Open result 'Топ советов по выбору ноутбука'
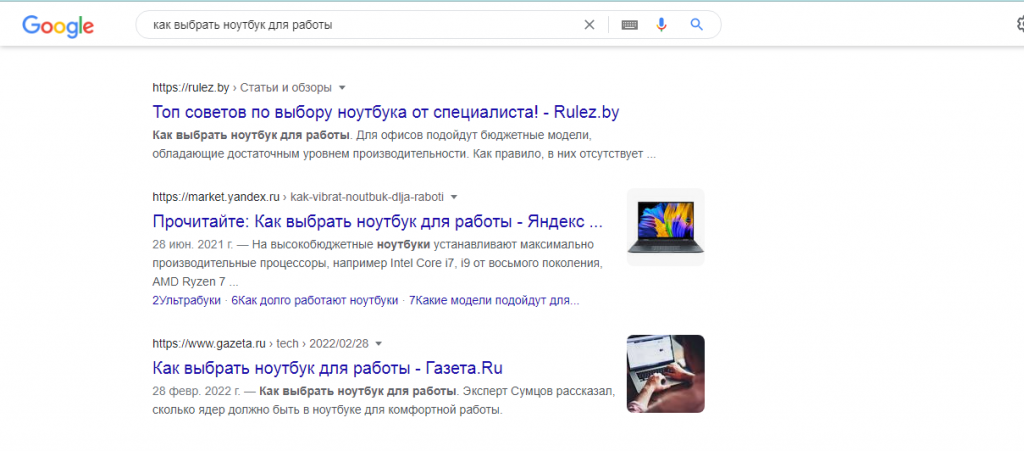Viewport: 1024px width, 451px height. coord(385,112)
